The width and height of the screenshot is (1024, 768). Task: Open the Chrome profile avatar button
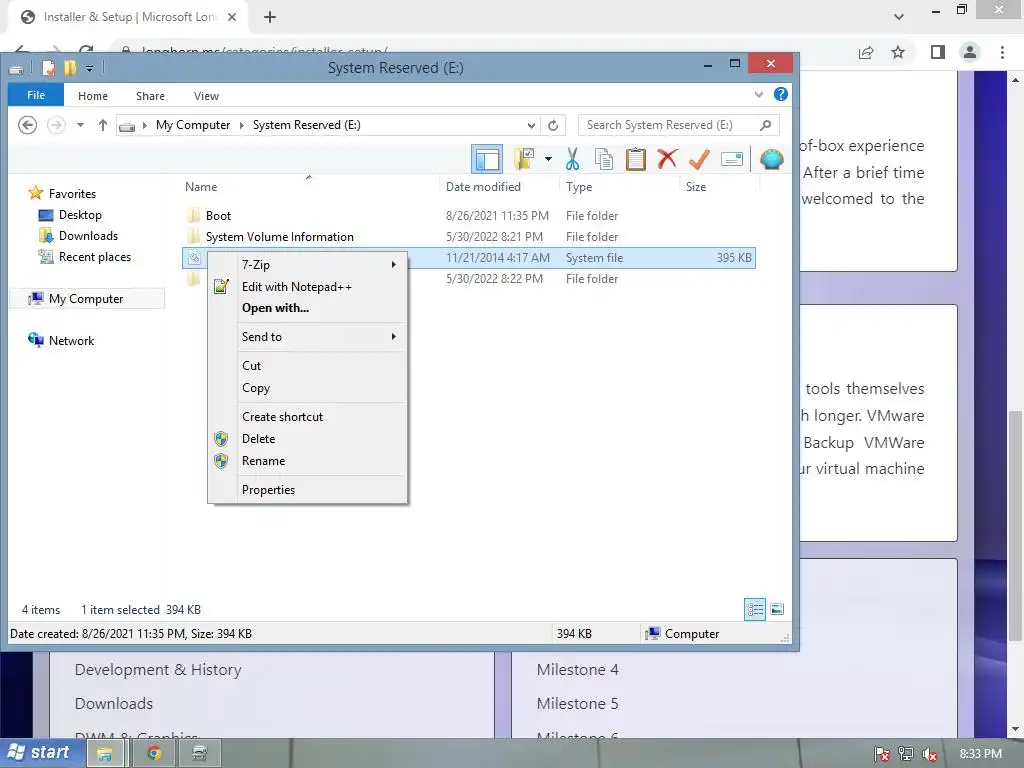click(970, 52)
